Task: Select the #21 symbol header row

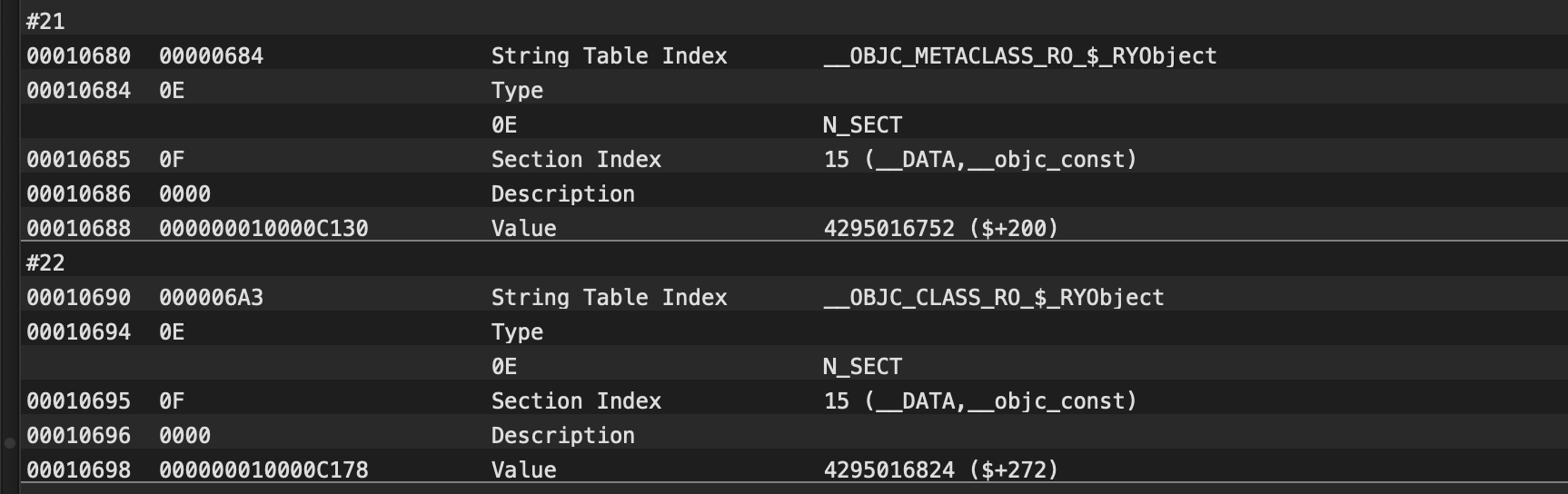Action: (794, 20)
